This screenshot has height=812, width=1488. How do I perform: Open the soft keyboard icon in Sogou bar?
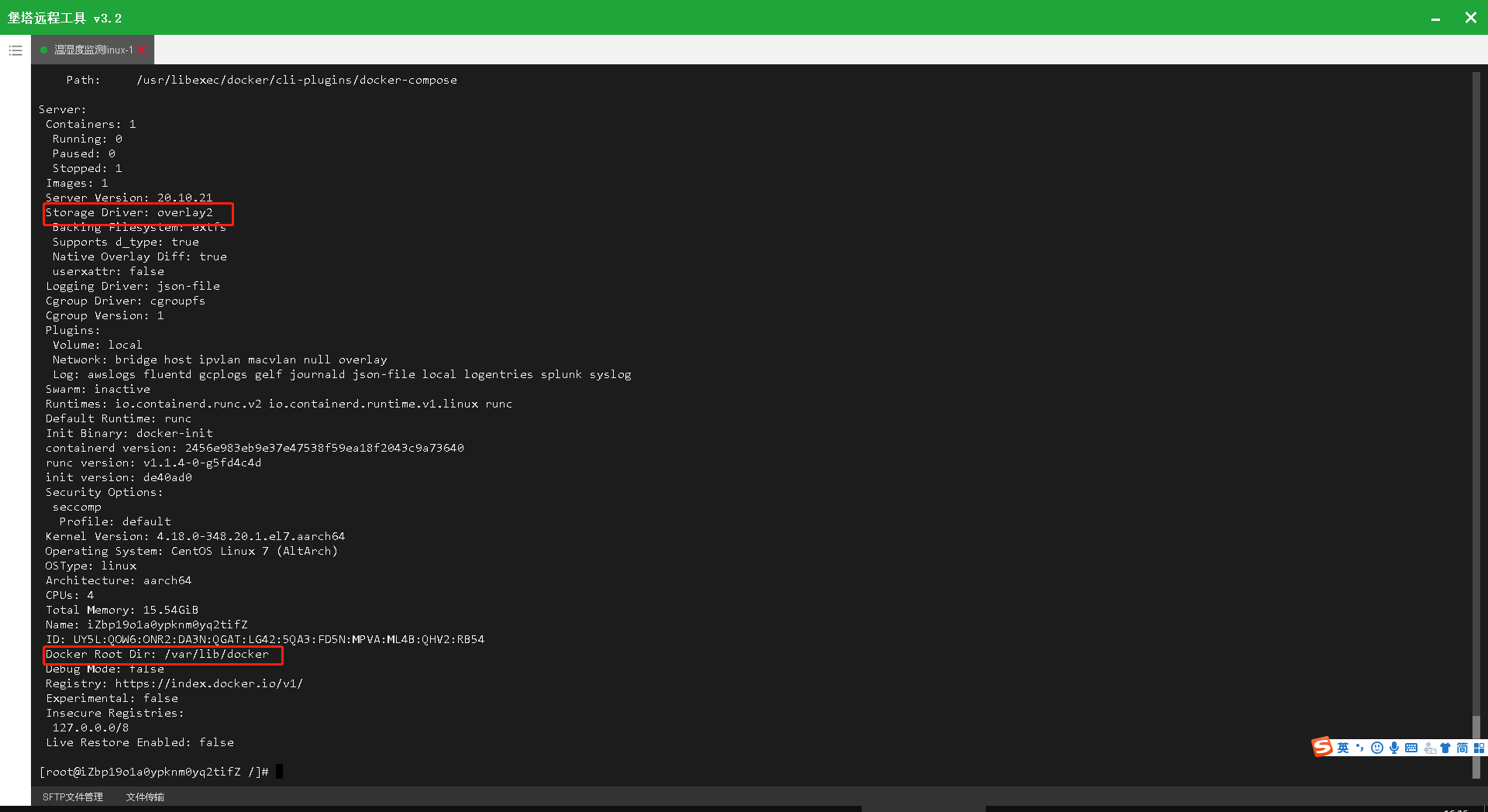(x=1411, y=748)
